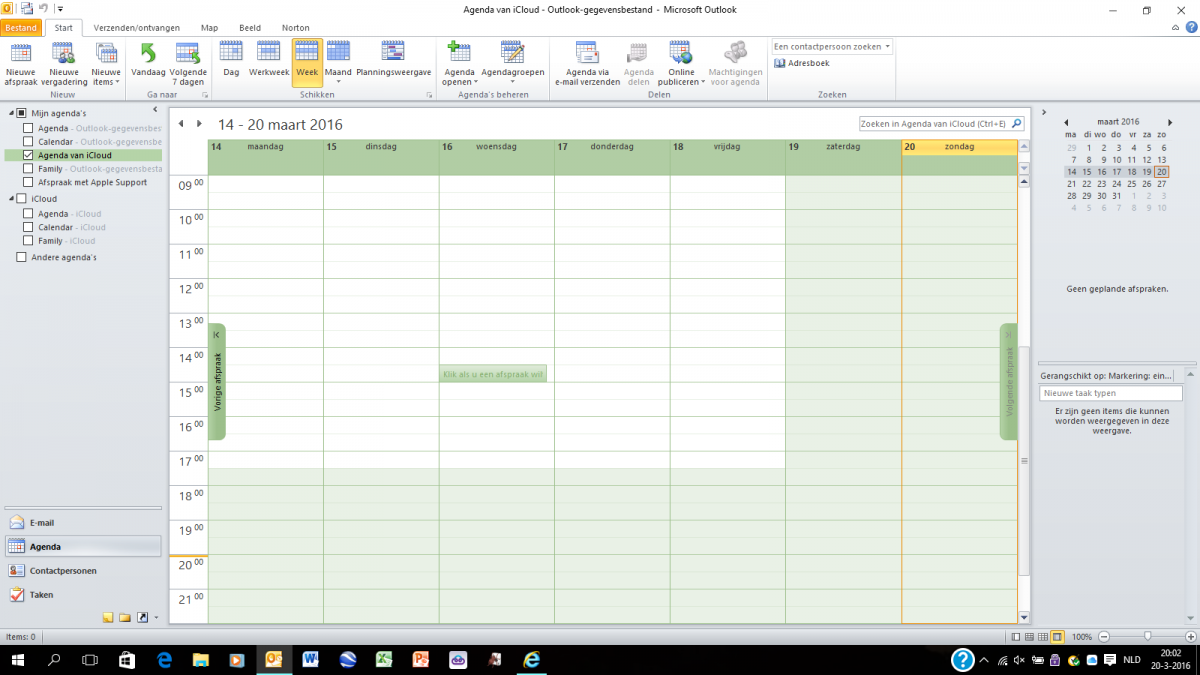The height and width of the screenshot is (675, 1200).
Task: Open the Contactpersonen navigation pane
Action: coord(82,570)
